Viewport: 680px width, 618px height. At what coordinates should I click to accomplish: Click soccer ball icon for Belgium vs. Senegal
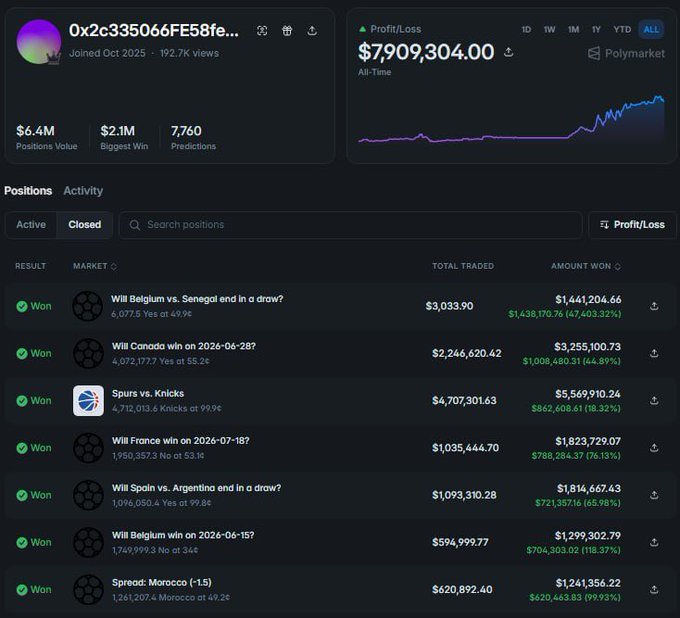[88, 306]
